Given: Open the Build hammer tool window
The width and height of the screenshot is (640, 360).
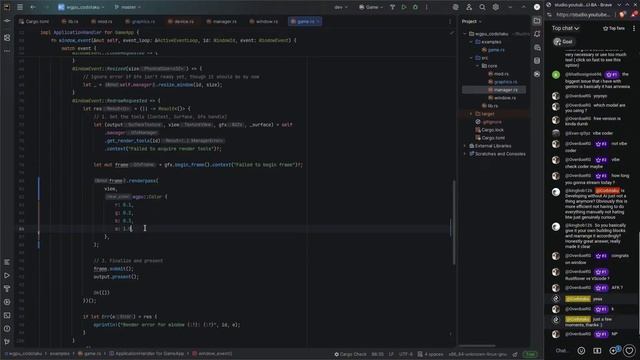Looking at the screenshot, I should (7, 289).
